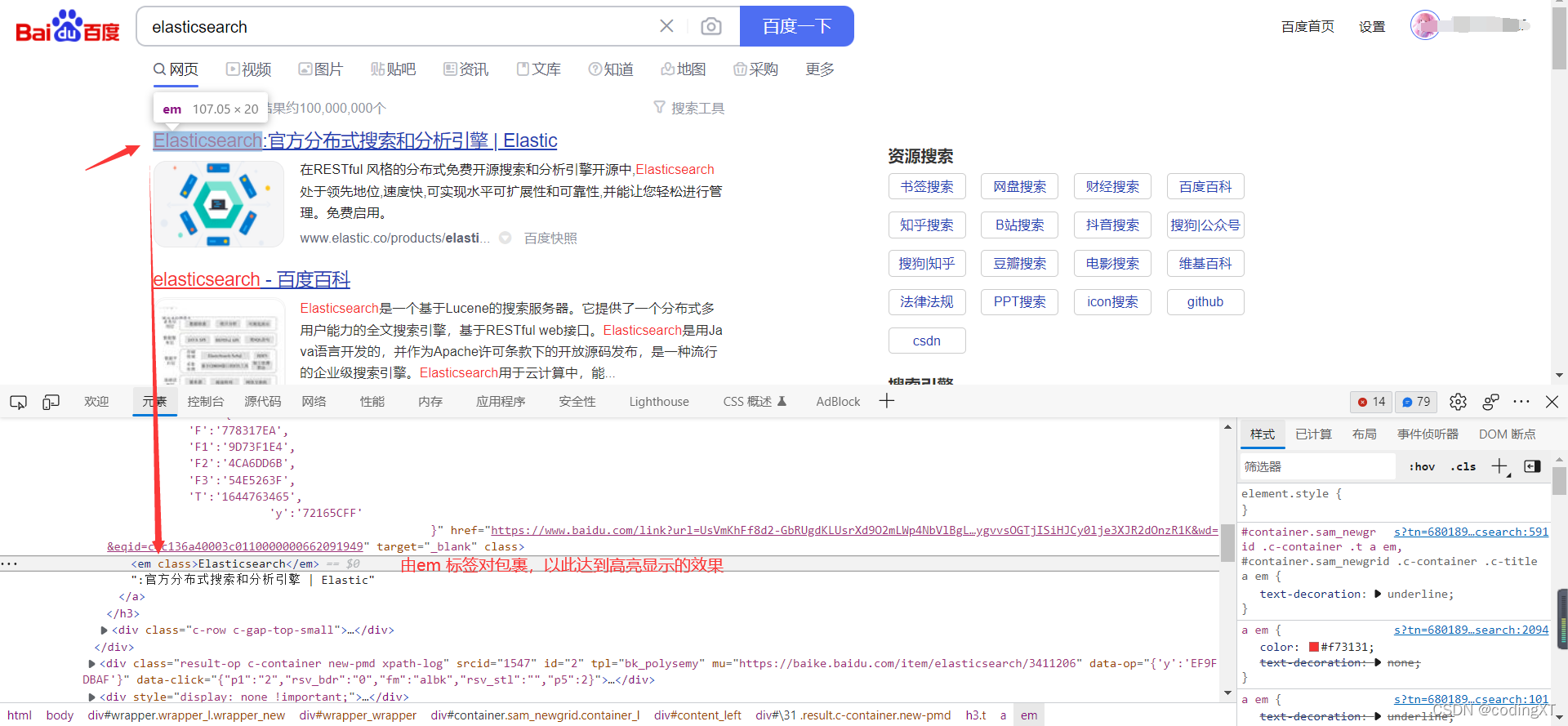Close DevTools panel with X

1552,402
